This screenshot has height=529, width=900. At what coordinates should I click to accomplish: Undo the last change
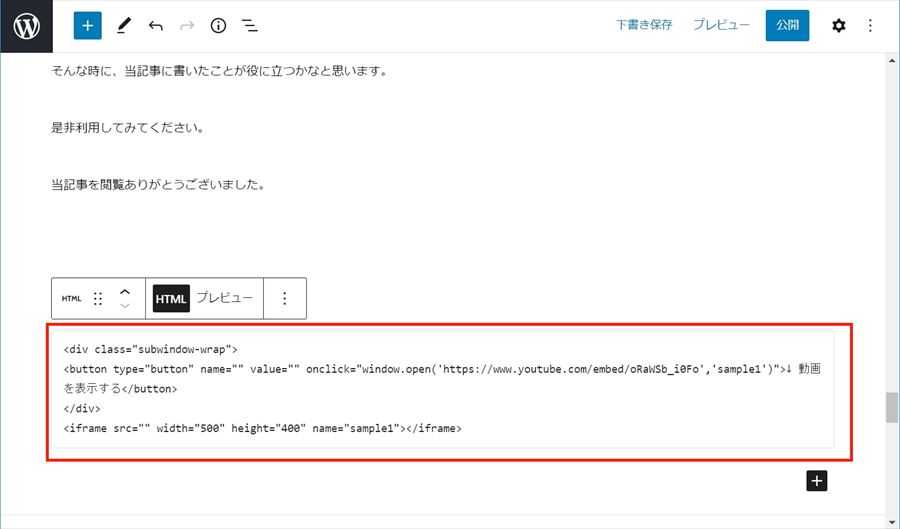pos(155,26)
